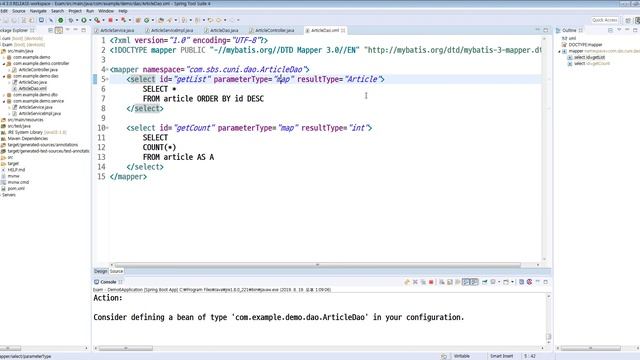Screen dimensions: 640x360
Task: Click editor horizontal scrollbar
Action: (x=318, y=265)
